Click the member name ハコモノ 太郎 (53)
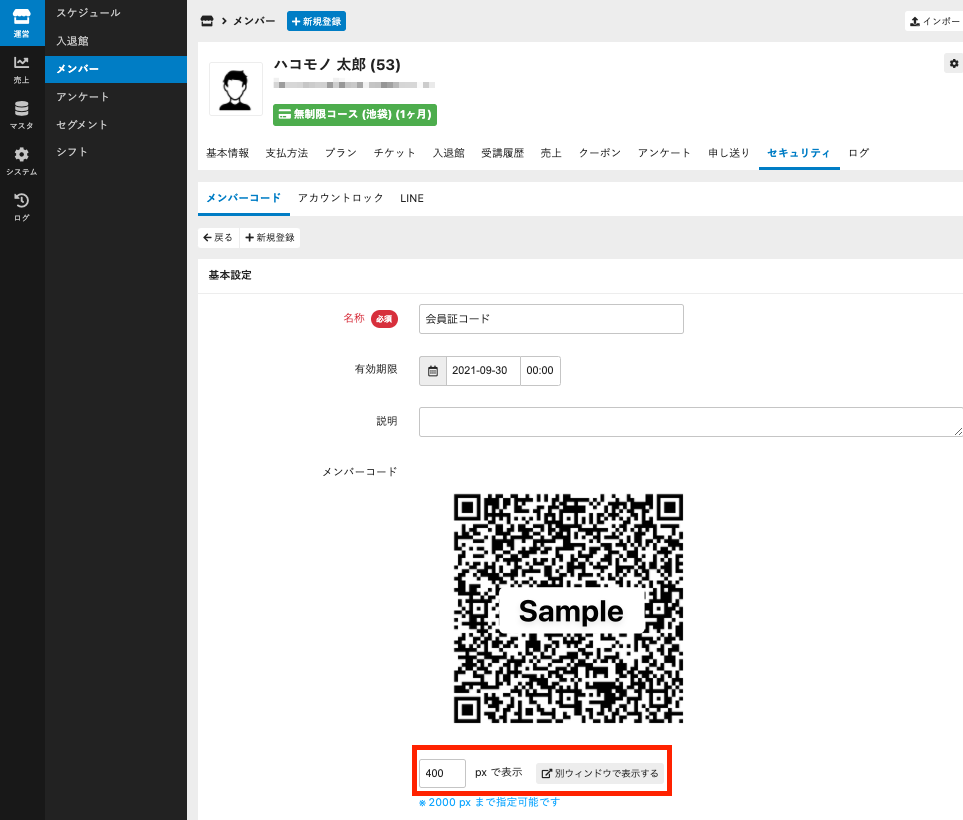 click(337, 64)
